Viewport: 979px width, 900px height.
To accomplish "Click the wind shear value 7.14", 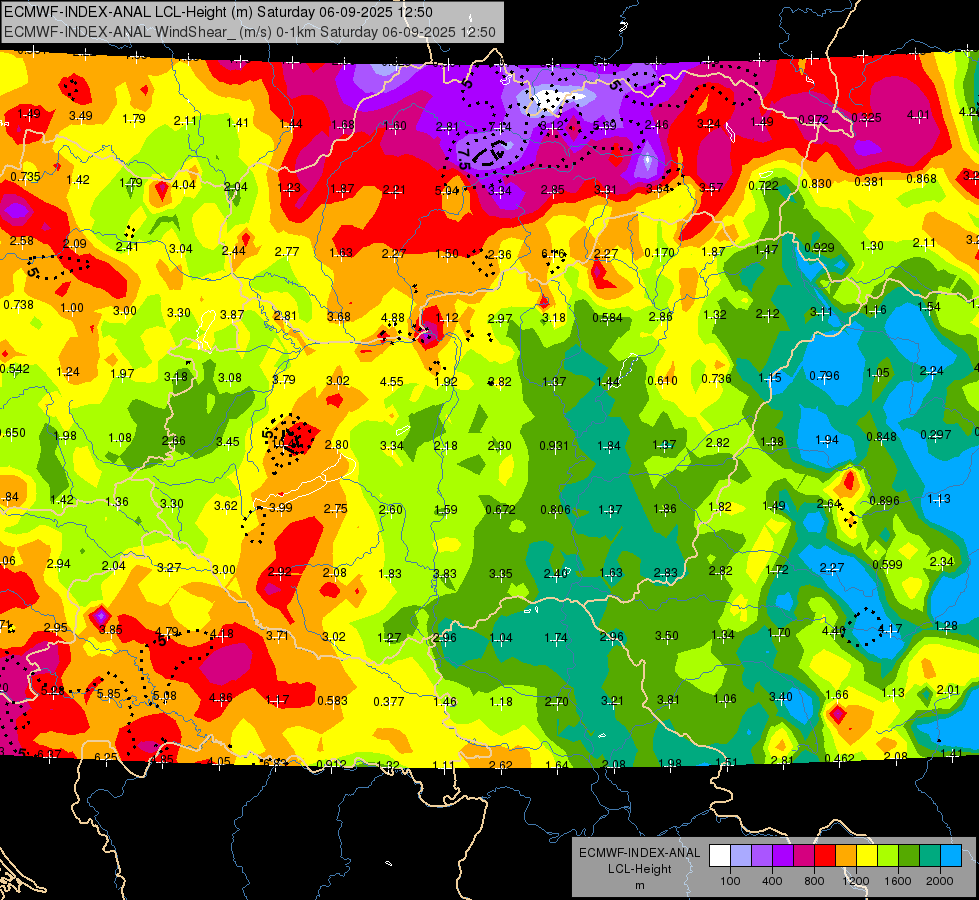I will (x=500, y=127).
